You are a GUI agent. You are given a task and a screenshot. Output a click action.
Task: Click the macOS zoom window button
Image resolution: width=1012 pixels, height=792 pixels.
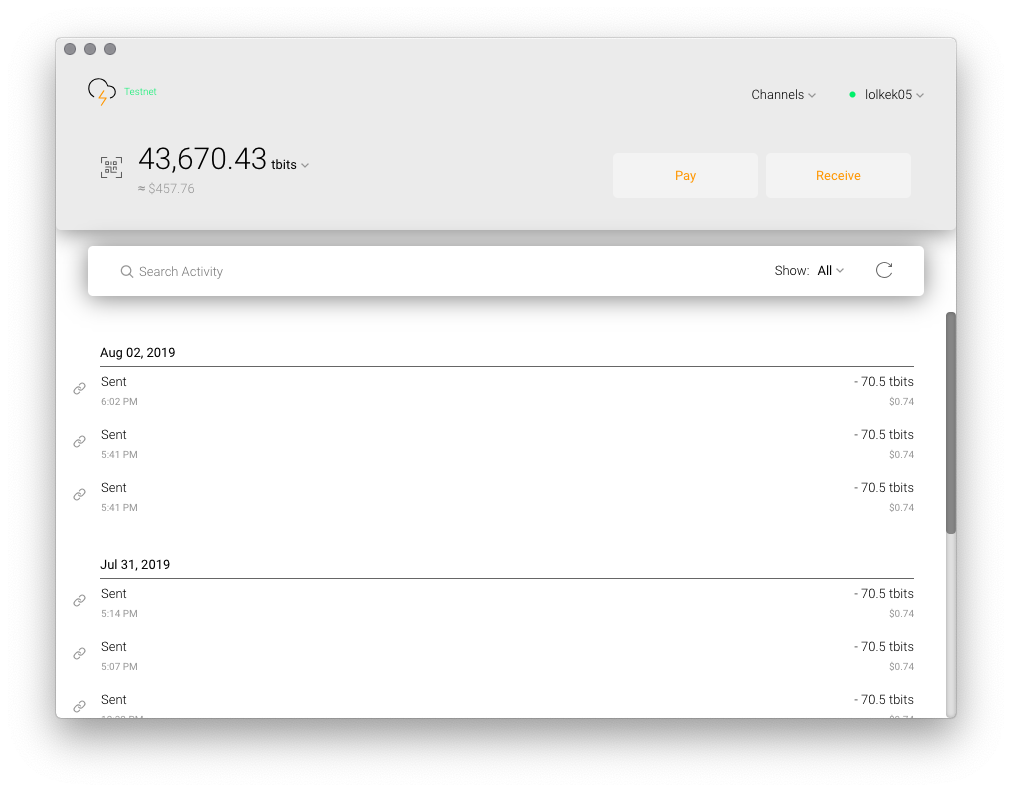coord(110,49)
